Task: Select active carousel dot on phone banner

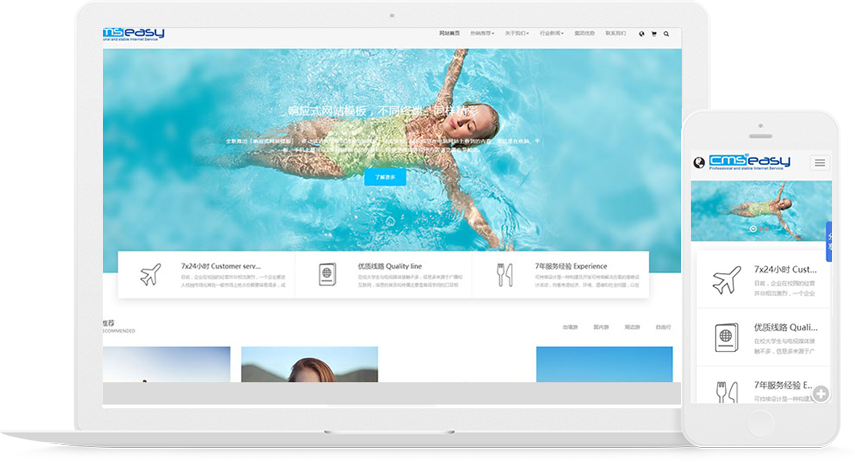Action: (753, 228)
